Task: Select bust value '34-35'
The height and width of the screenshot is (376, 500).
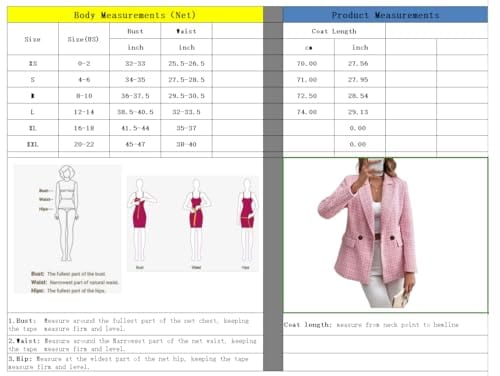Action: pyautogui.click(x=135, y=80)
